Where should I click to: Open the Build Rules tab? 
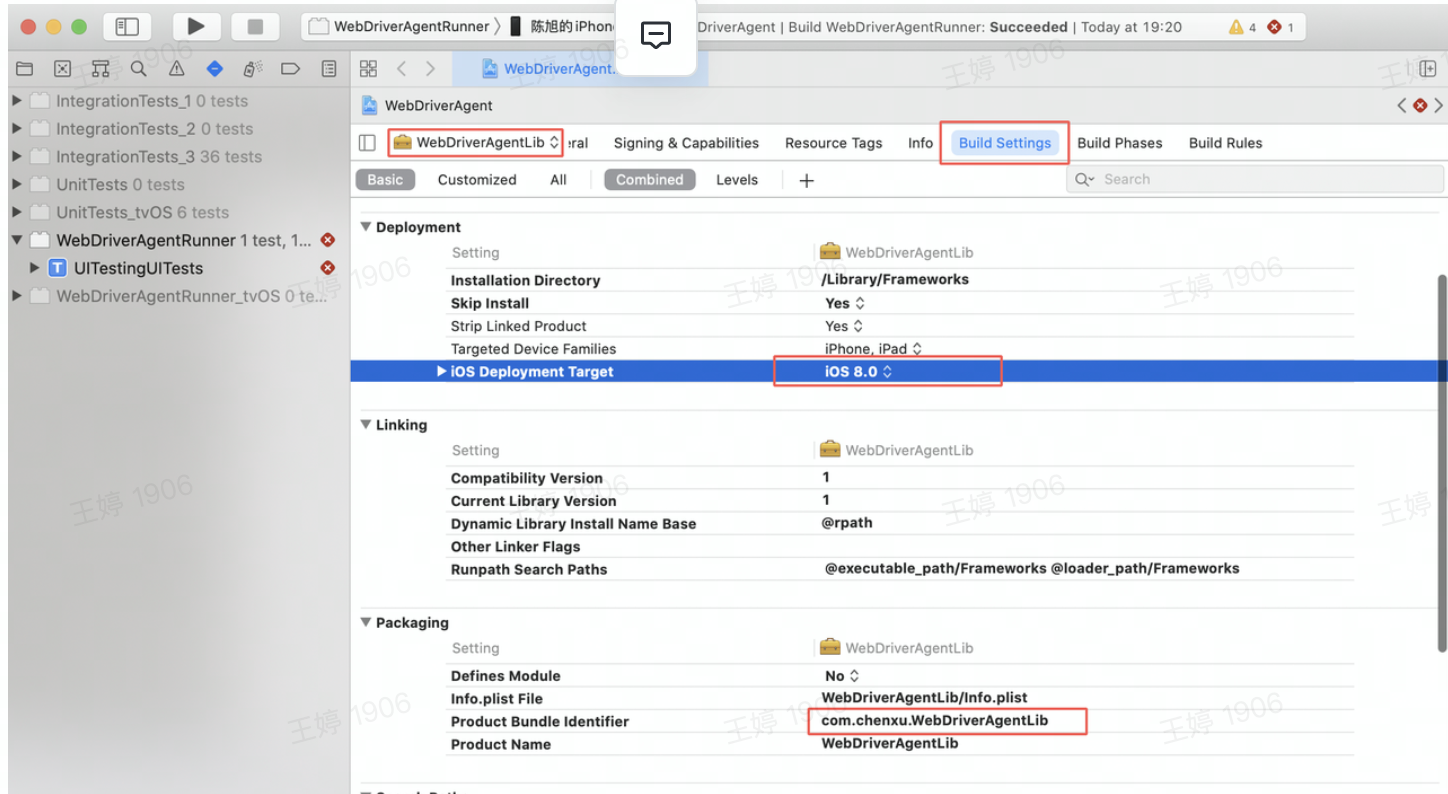[1226, 143]
